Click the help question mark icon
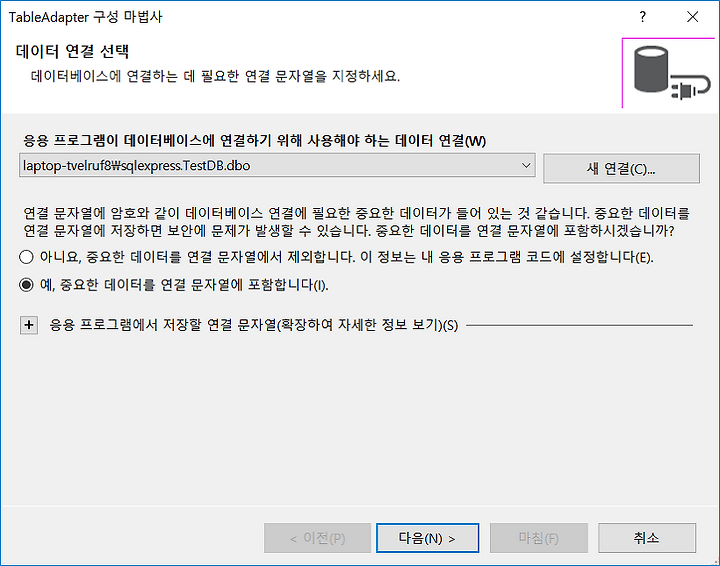 643,17
